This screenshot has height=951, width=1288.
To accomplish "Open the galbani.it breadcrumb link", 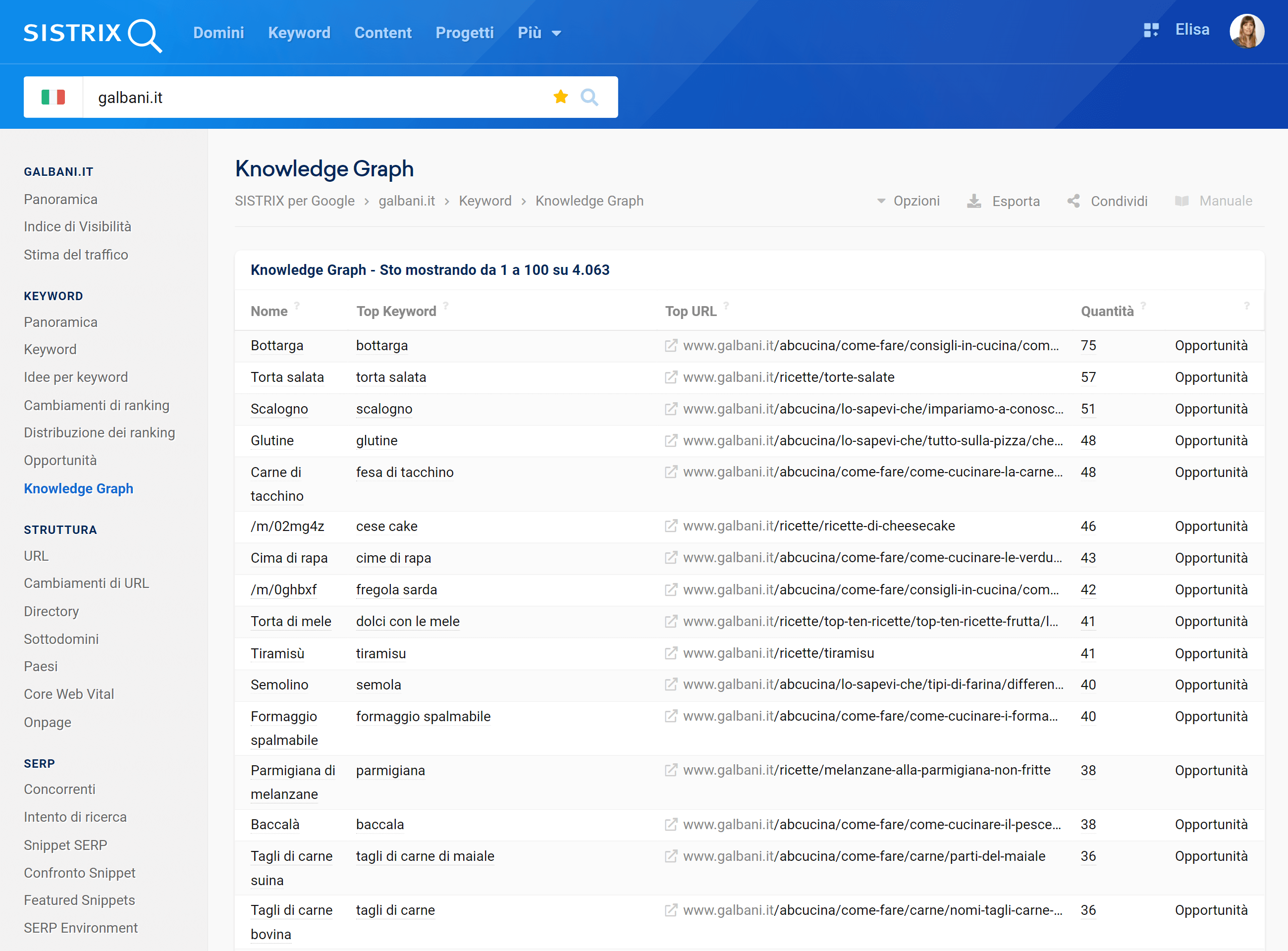I will [406, 201].
